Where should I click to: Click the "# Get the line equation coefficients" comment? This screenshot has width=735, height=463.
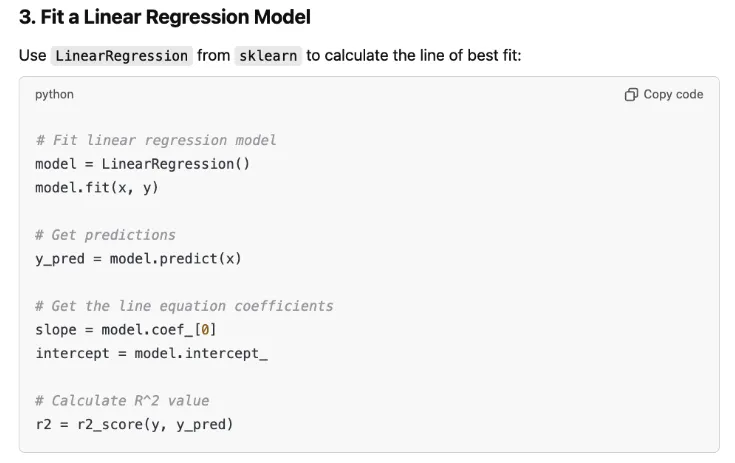click(x=184, y=306)
